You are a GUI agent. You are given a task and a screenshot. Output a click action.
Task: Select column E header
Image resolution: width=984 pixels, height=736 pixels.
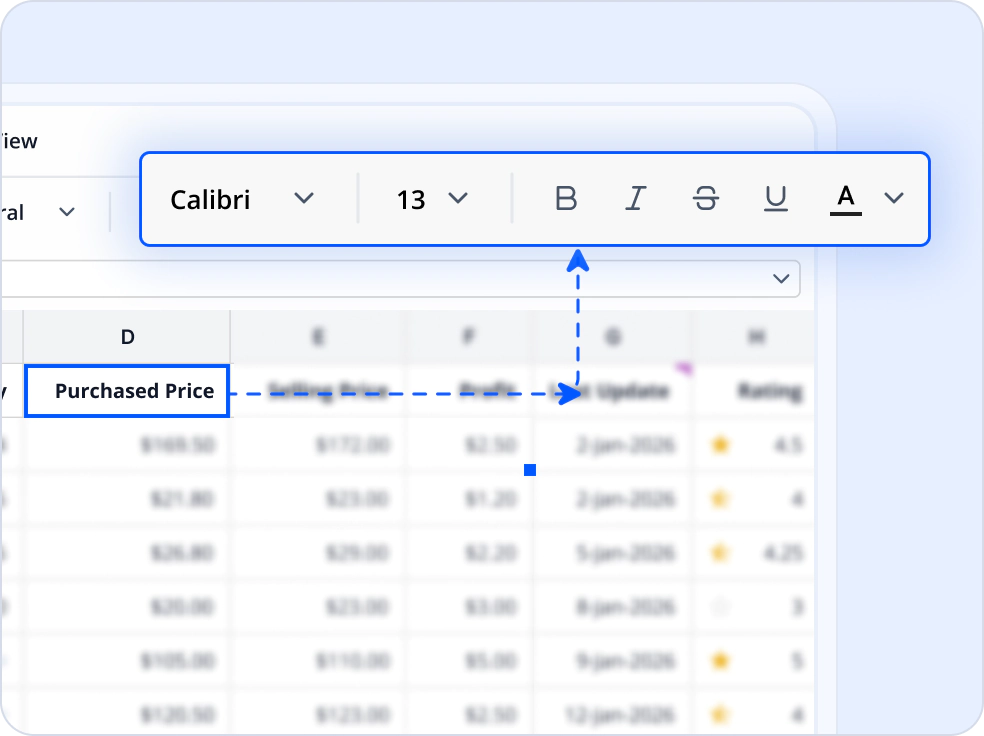point(318,337)
